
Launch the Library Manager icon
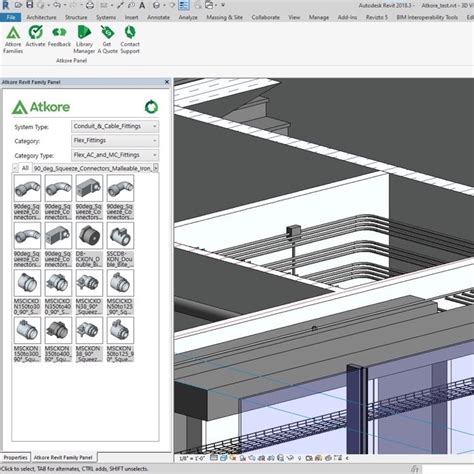84,40
